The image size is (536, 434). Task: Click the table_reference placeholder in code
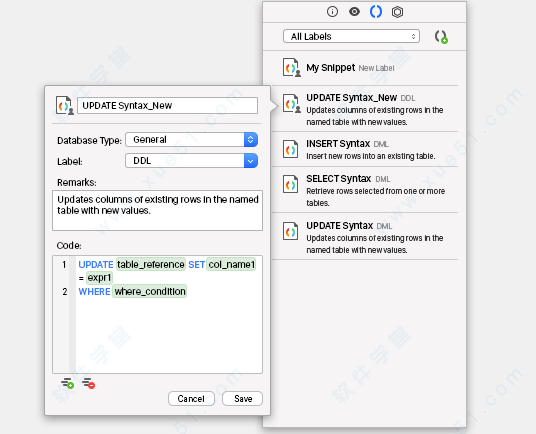pos(151,265)
